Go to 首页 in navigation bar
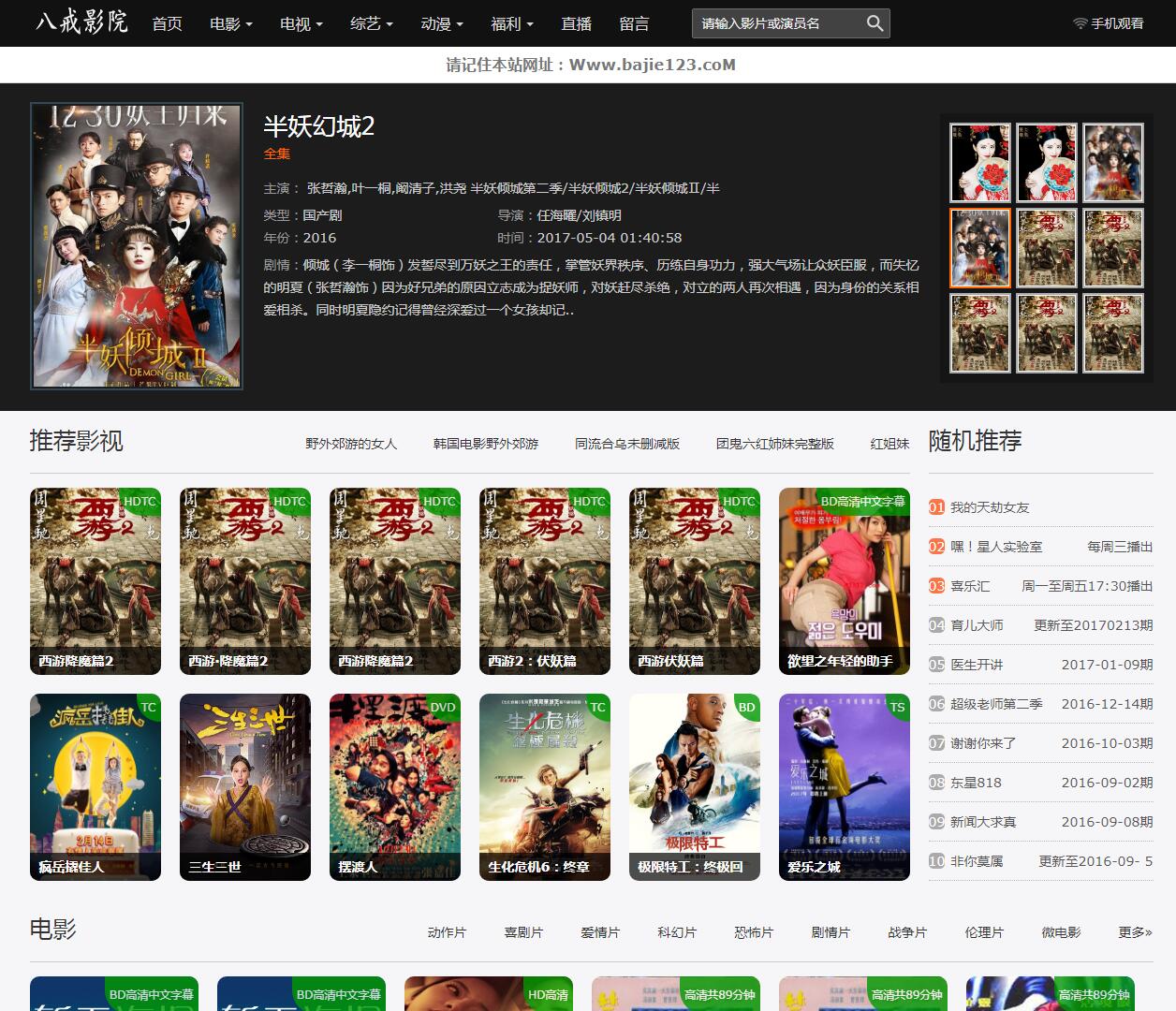The height and width of the screenshot is (1011, 1176). [x=168, y=23]
